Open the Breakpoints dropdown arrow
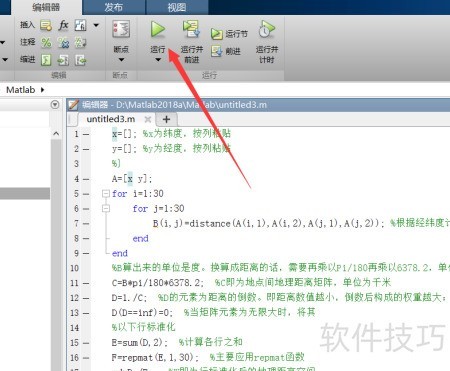The width and height of the screenshot is (450, 371). click(121, 60)
